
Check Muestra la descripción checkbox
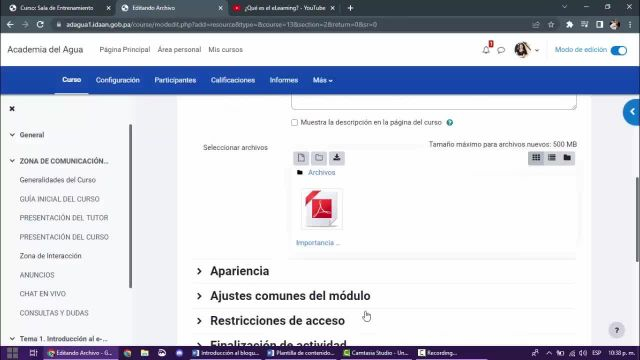(x=294, y=122)
